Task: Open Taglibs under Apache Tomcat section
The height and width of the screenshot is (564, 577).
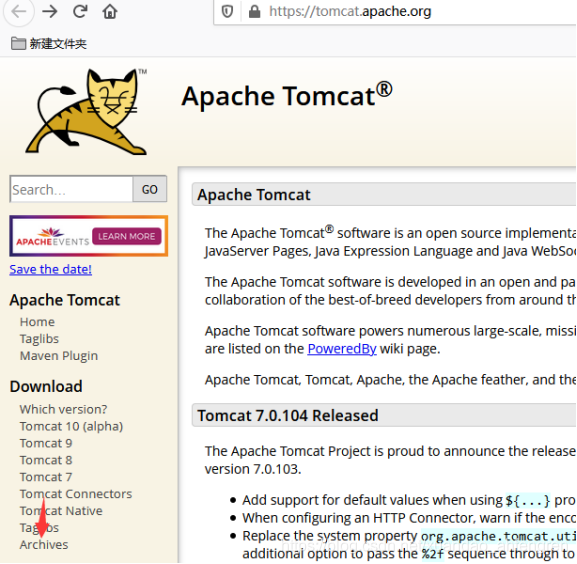Action: pyautogui.click(x=39, y=339)
